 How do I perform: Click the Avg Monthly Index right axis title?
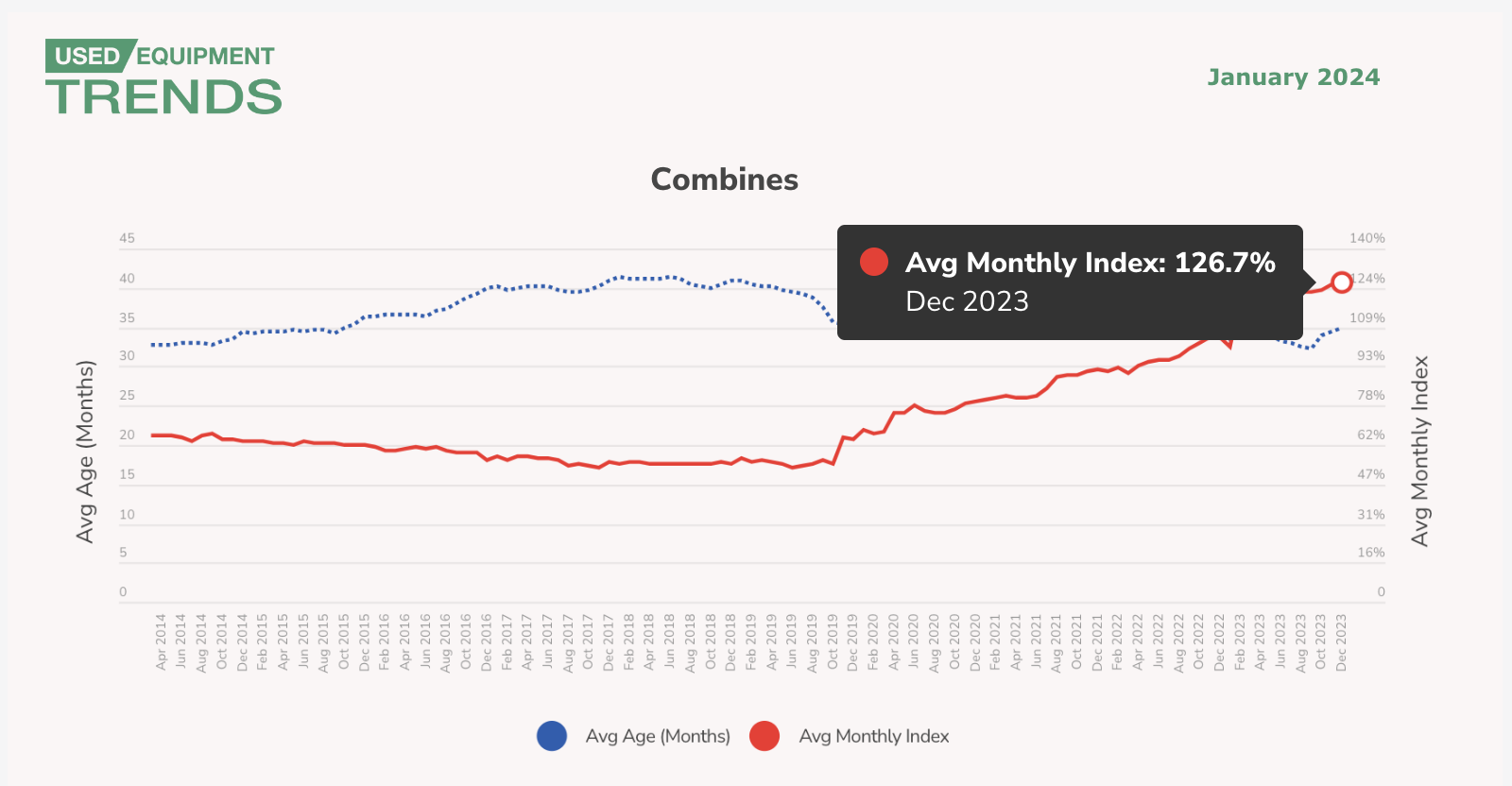tap(1419, 452)
